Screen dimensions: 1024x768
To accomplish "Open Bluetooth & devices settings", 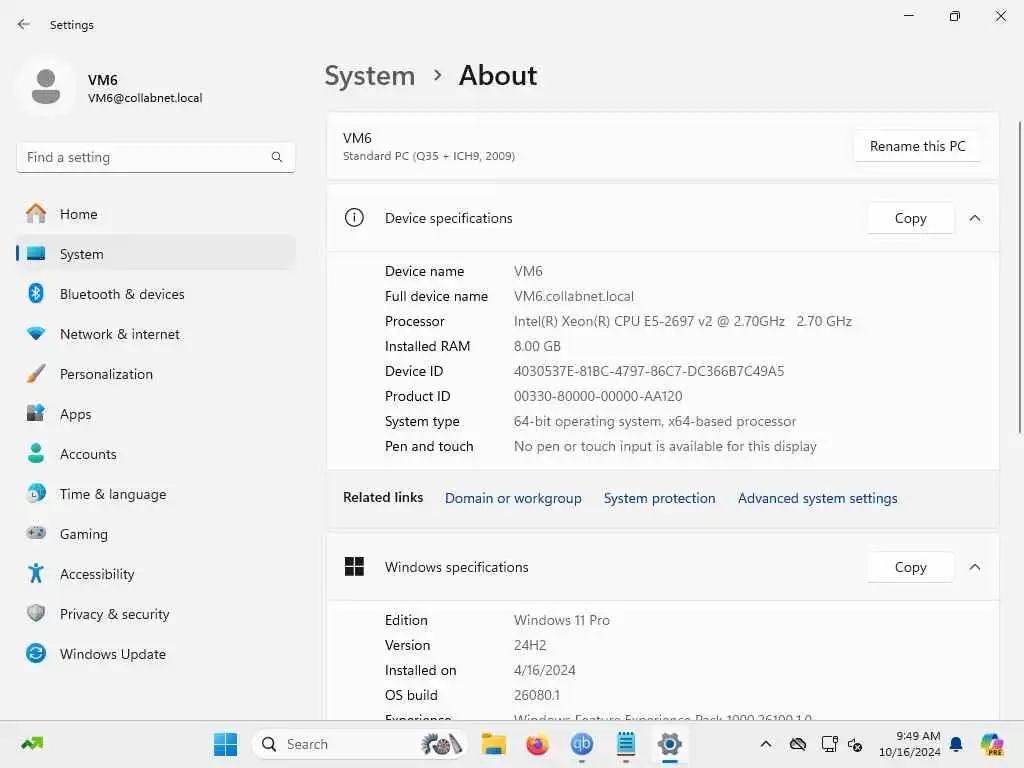I will (155, 294).
